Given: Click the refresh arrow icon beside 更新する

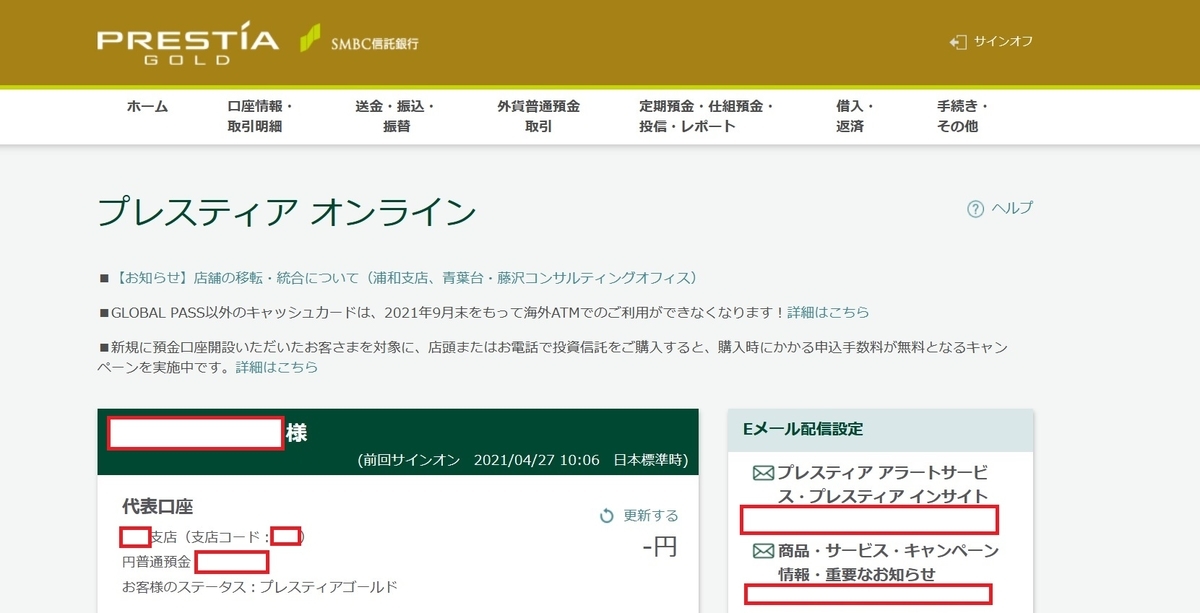Looking at the screenshot, I should tap(606, 516).
